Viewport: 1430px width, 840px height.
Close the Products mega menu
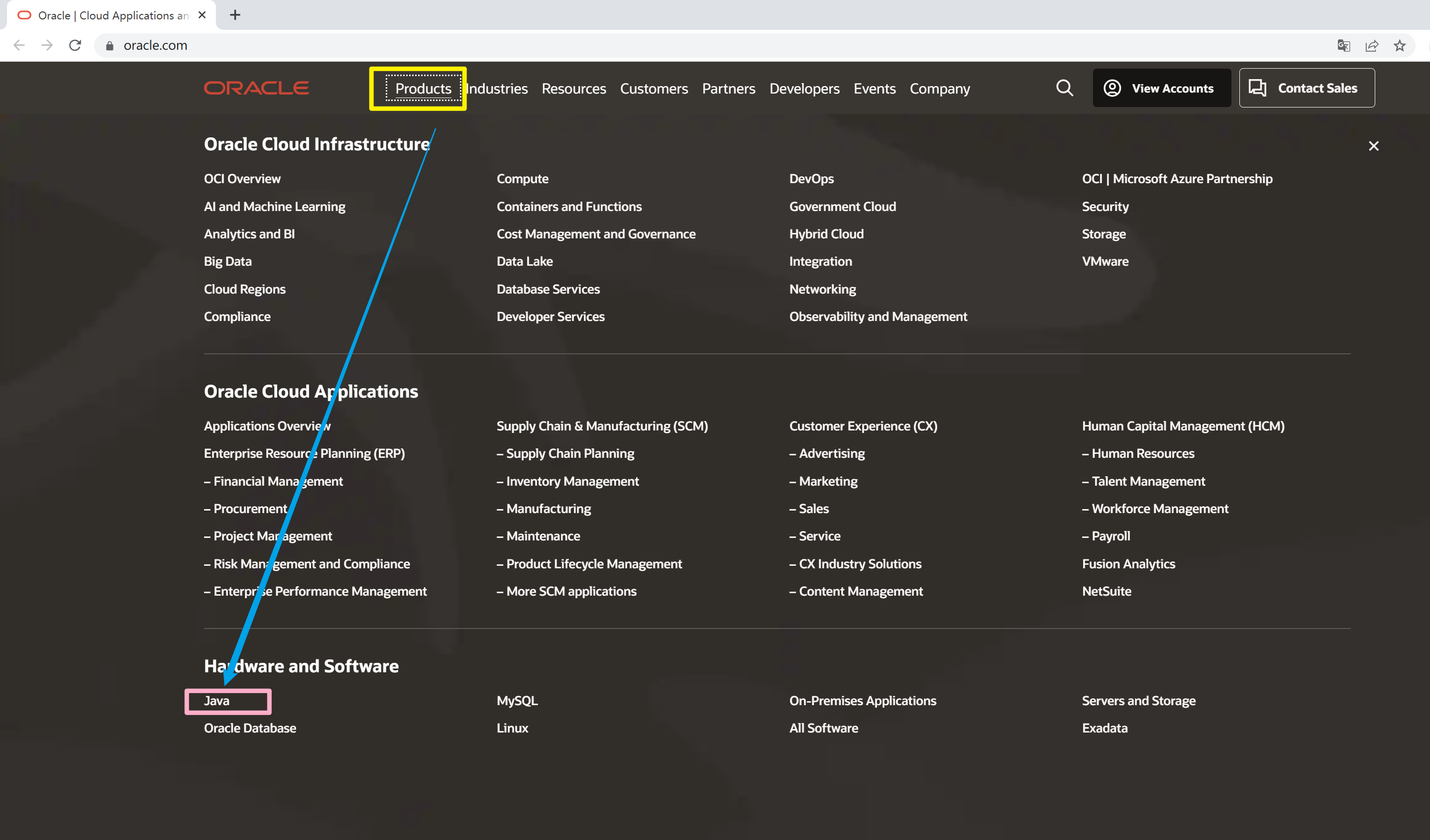pyautogui.click(x=1373, y=146)
